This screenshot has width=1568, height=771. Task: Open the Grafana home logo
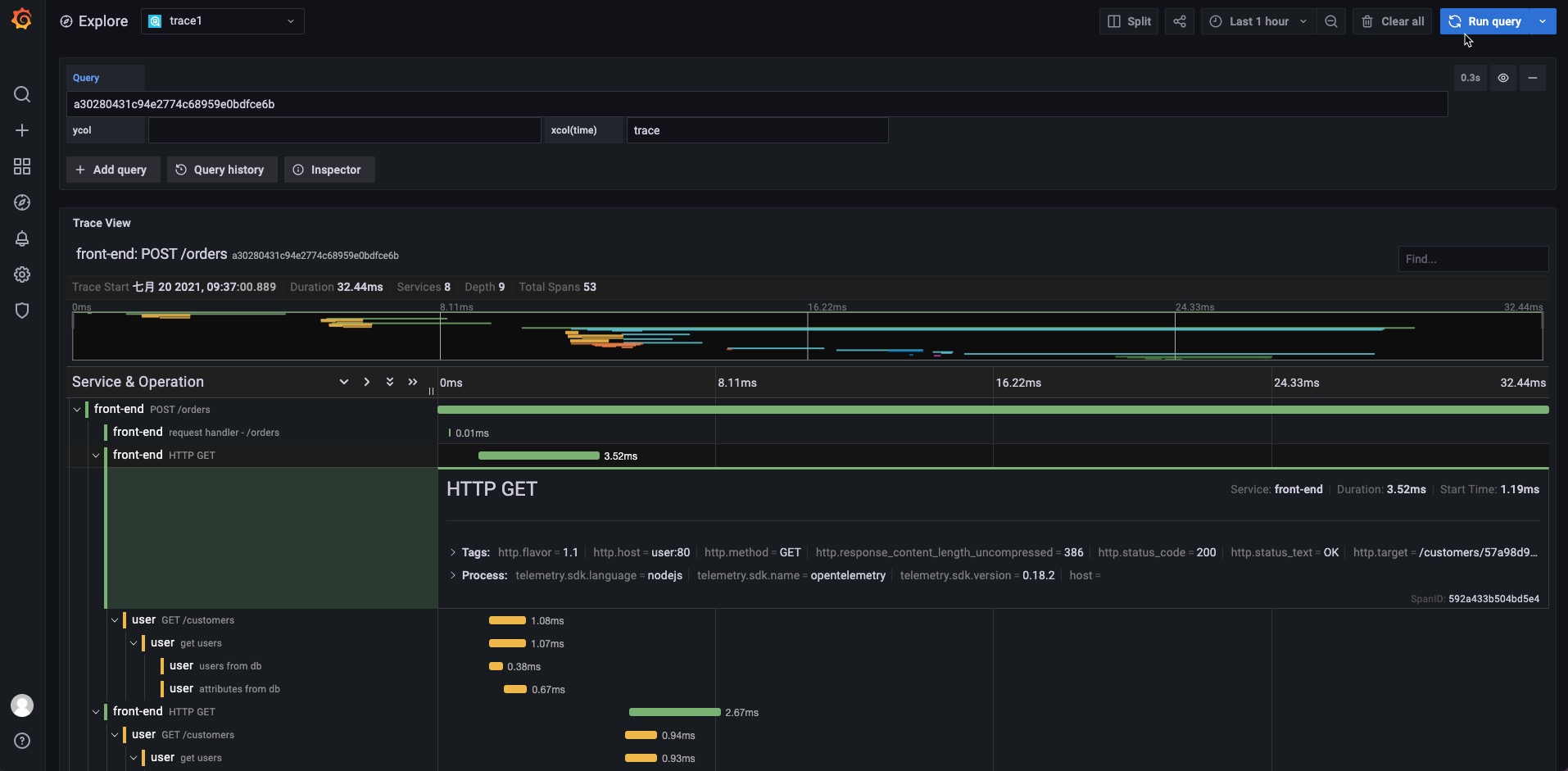[22, 20]
